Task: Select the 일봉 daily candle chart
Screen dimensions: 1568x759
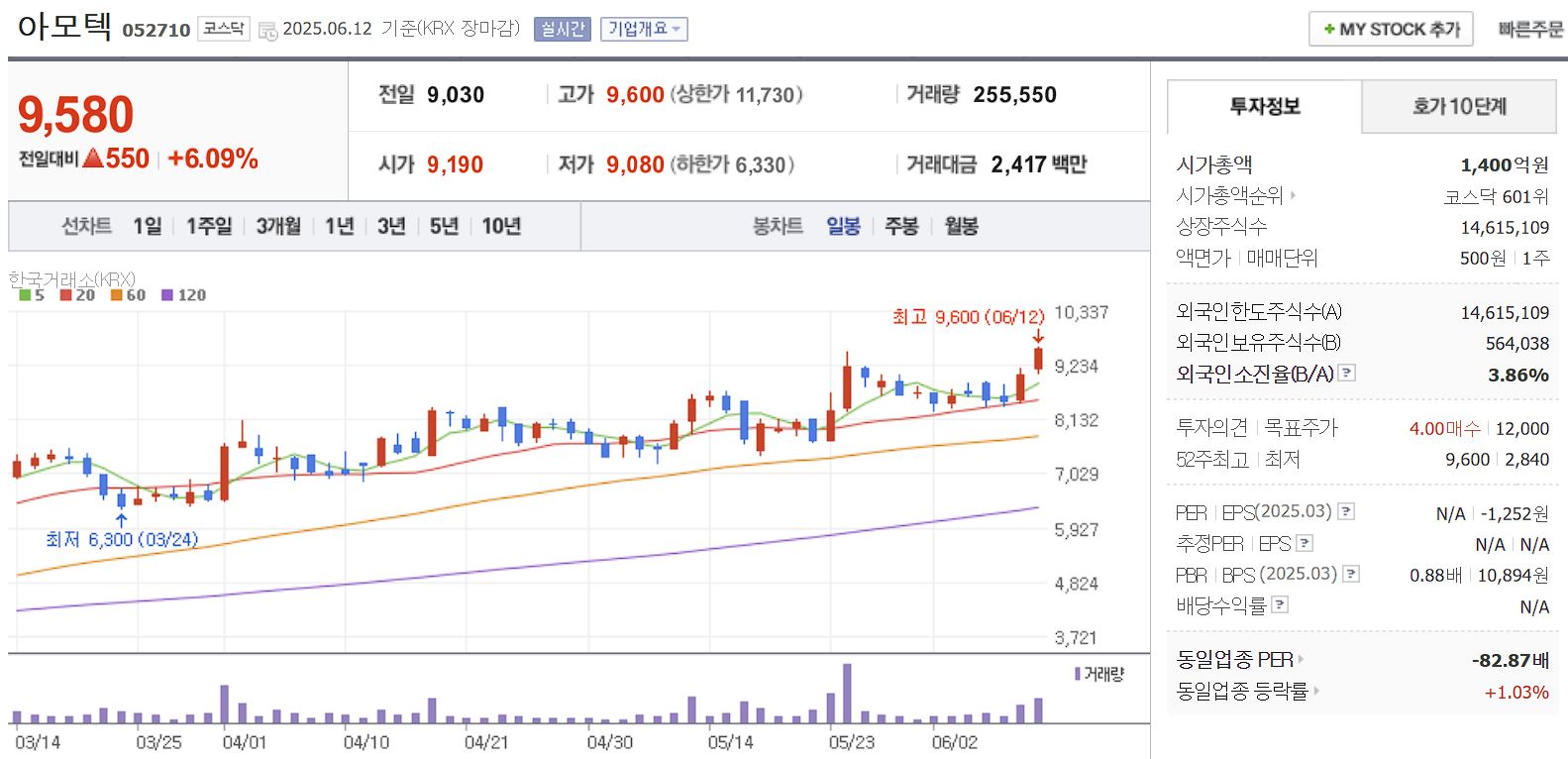Action: [x=843, y=226]
